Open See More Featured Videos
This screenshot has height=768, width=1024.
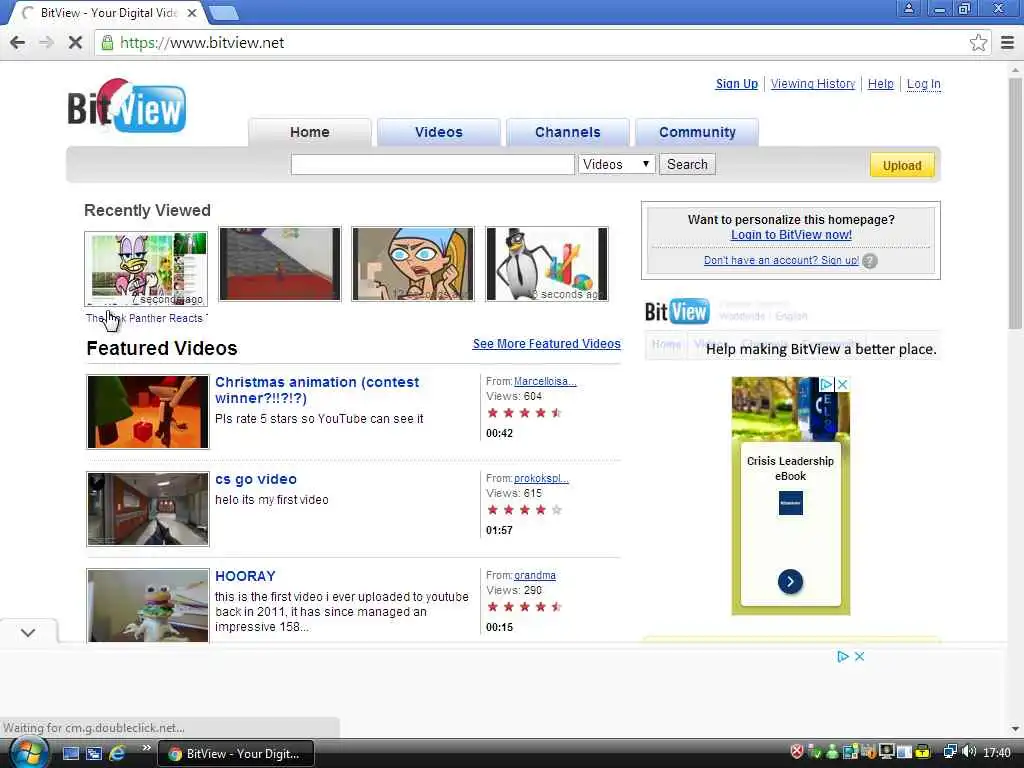(547, 344)
